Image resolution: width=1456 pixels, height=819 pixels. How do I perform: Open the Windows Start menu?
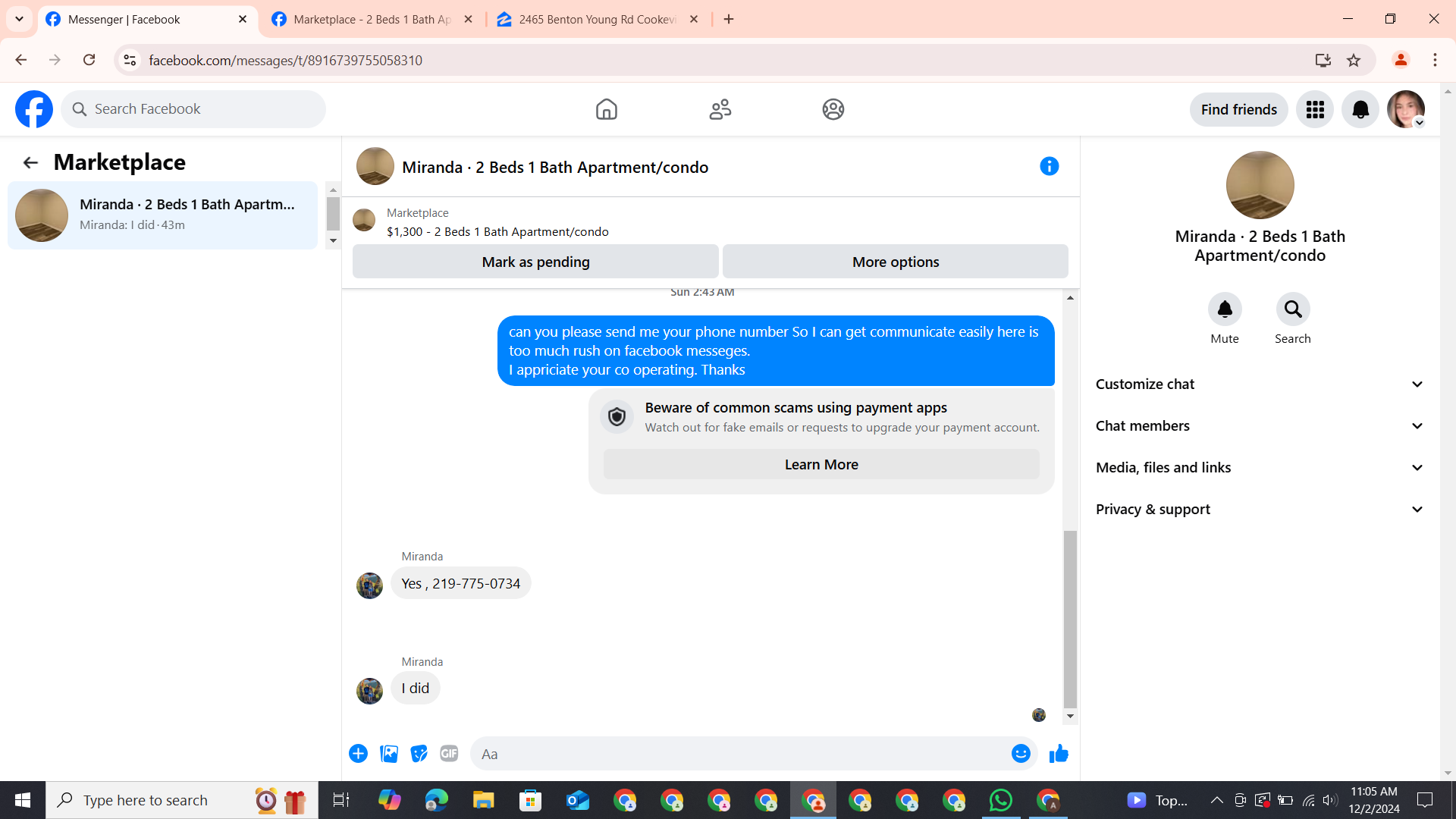(x=23, y=800)
